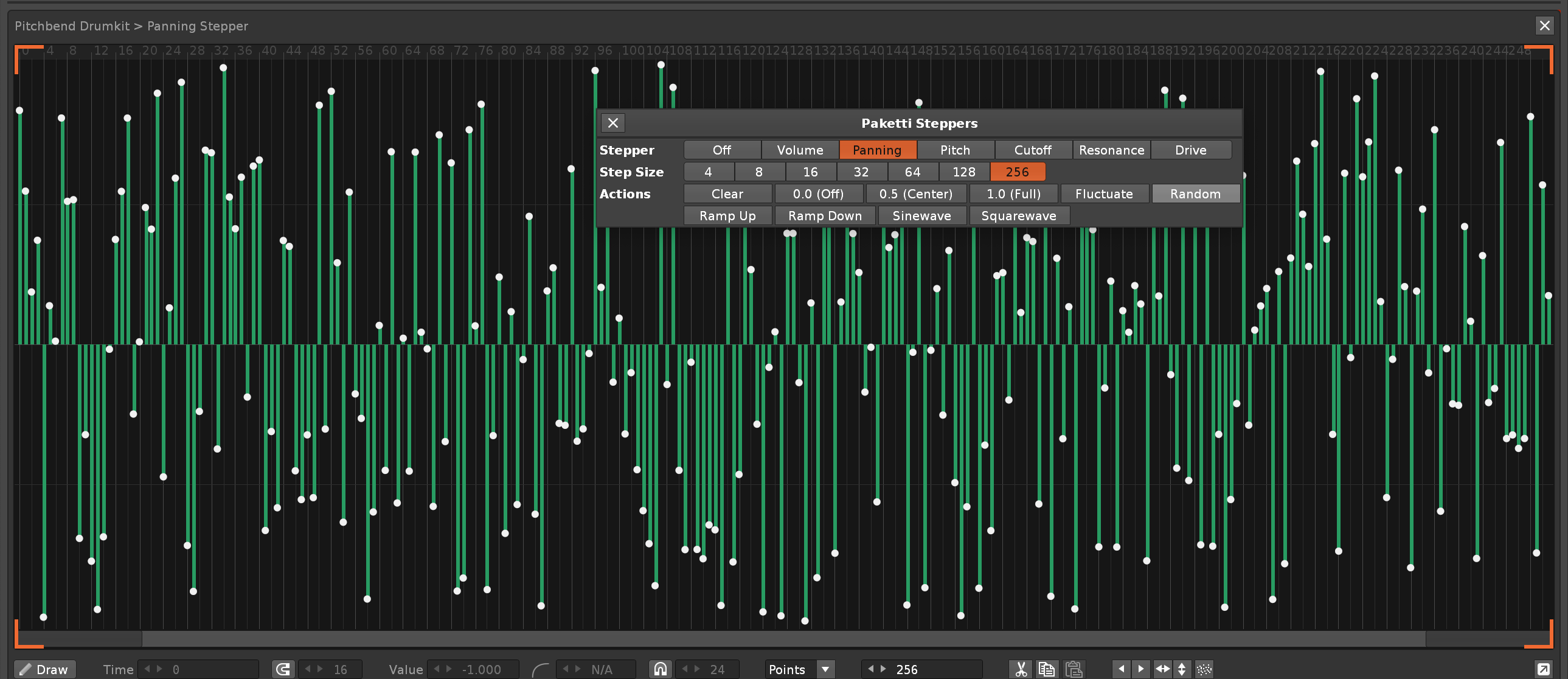Click the paste clipboard icon
Image resolution: width=1568 pixels, height=679 pixels.
click(x=1073, y=669)
